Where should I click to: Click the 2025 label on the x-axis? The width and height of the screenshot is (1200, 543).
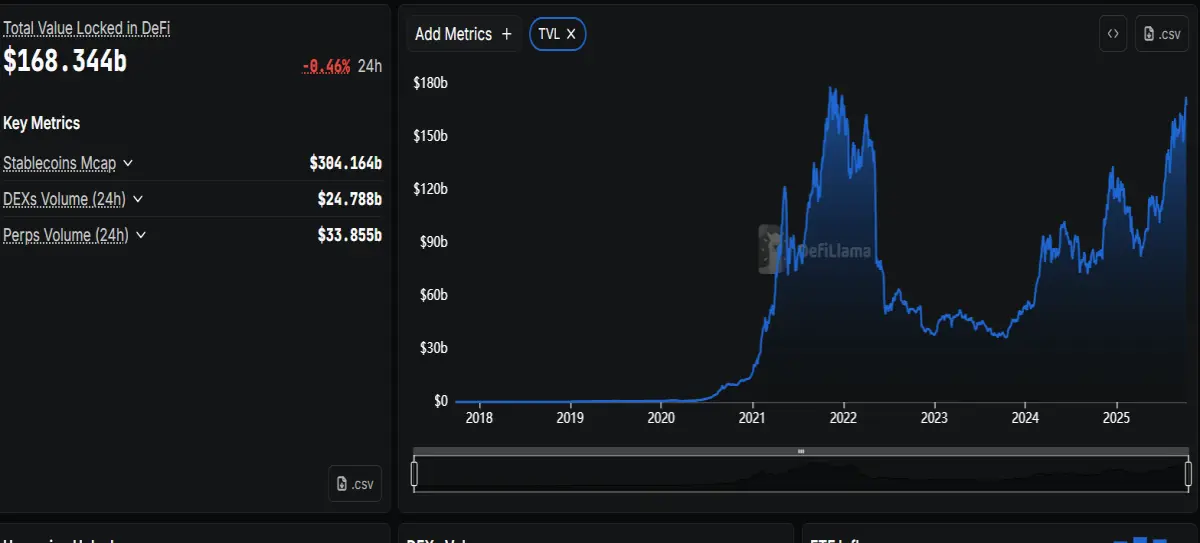click(x=1116, y=418)
